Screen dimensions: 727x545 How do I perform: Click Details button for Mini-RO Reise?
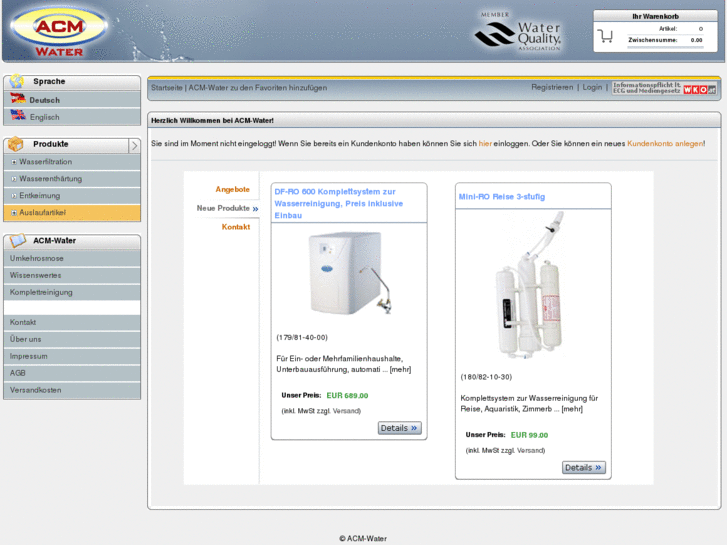[584, 468]
